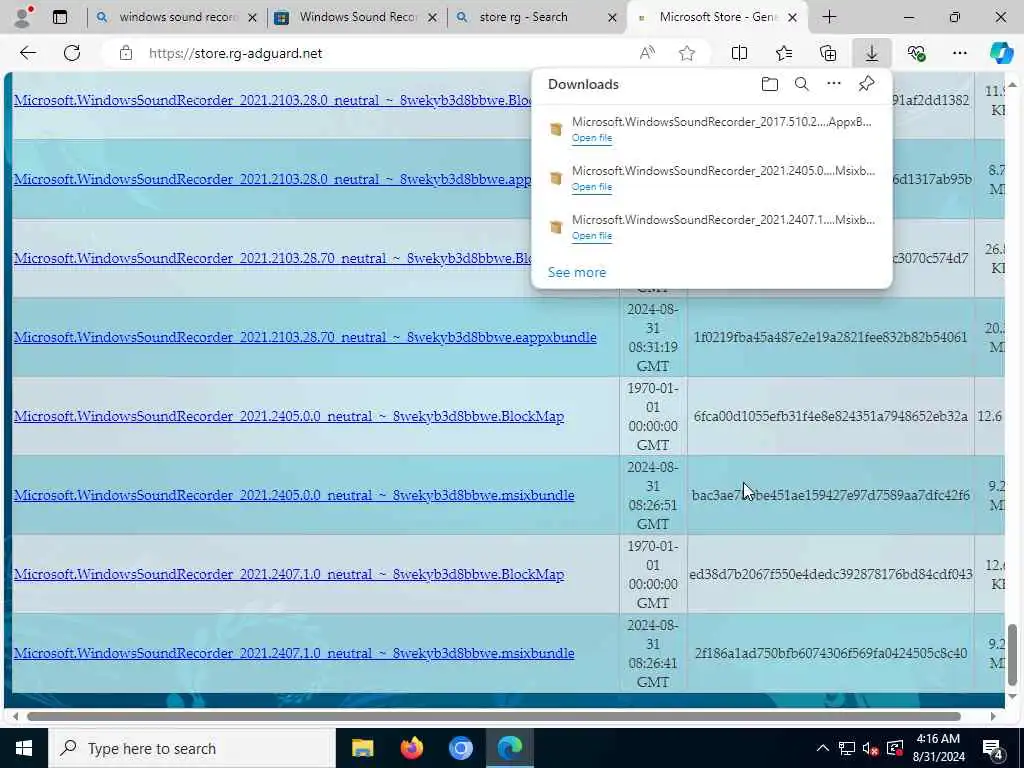Download the 2021.2405.0.0 BlockMap link

pyautogui.click(x=289, y=416)
